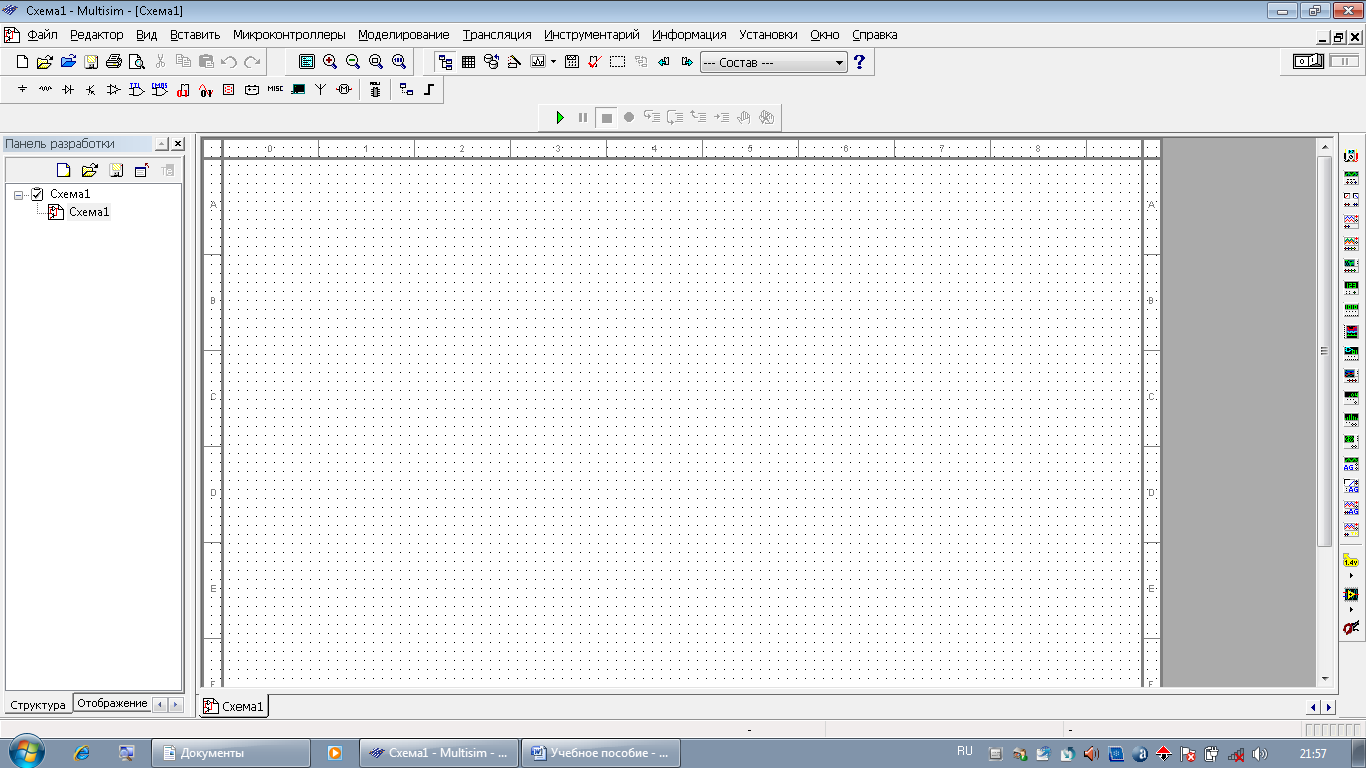Create new file from the main toolbar
1366x768 pixels.
tap(22, 61)
